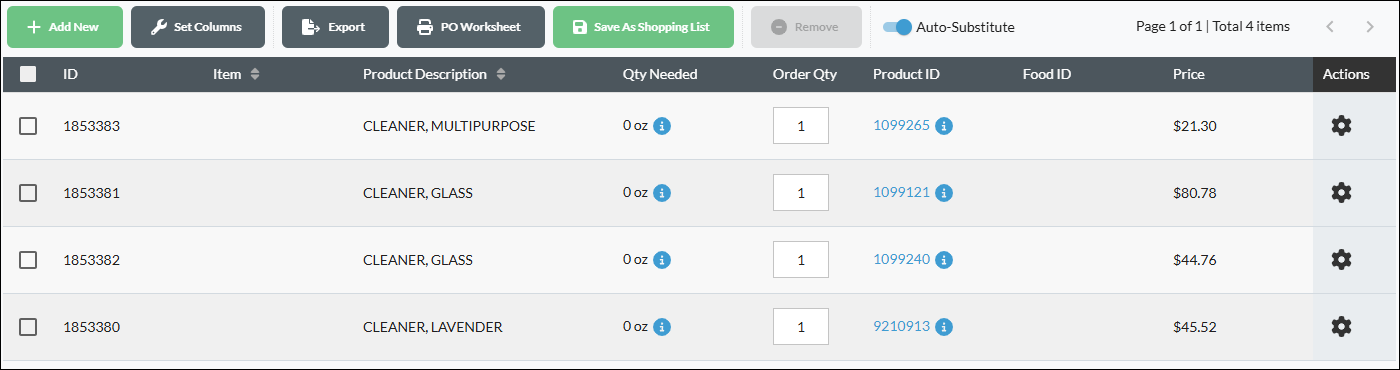Toggle the Auto-Substitute switch
The image size is (1400, 370).
[x=897, y=27]
